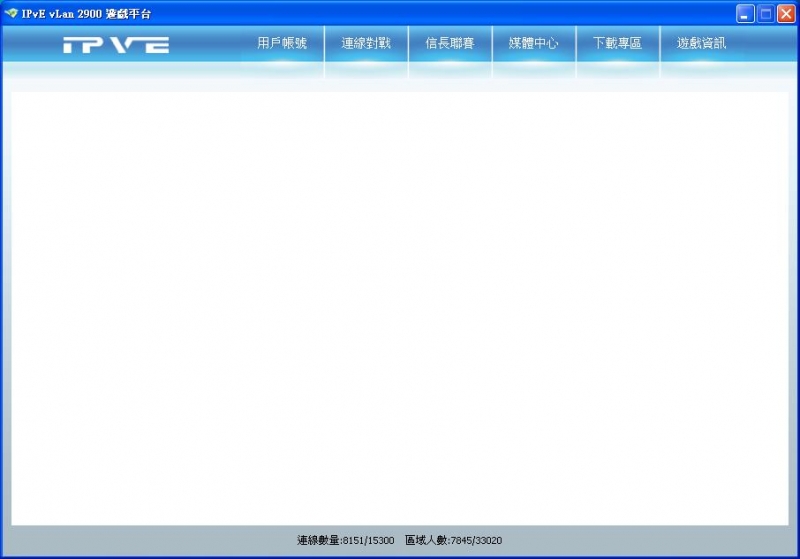Click the IPvE vLan 2900 title text
Screen dimensions: 800x559
pyautogui.click(x=86, y=14)
